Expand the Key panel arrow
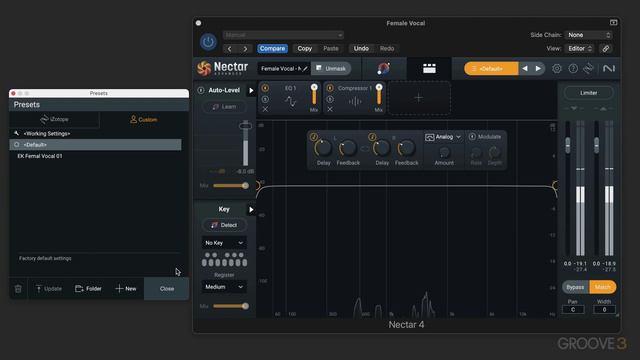The height and width of the screenshot is (360, 640). pyautogui.click(x=251, y=210)
